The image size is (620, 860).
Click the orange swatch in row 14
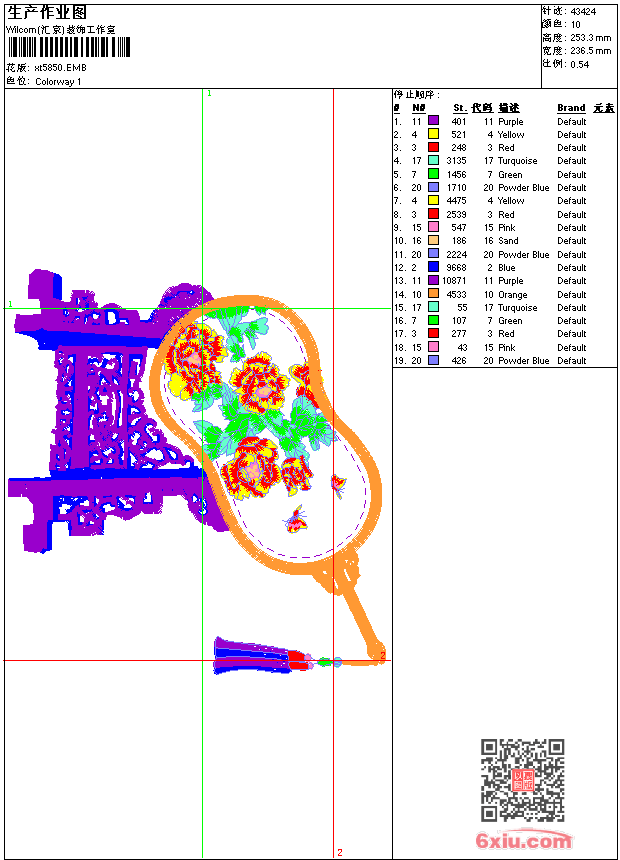(433, 294)
